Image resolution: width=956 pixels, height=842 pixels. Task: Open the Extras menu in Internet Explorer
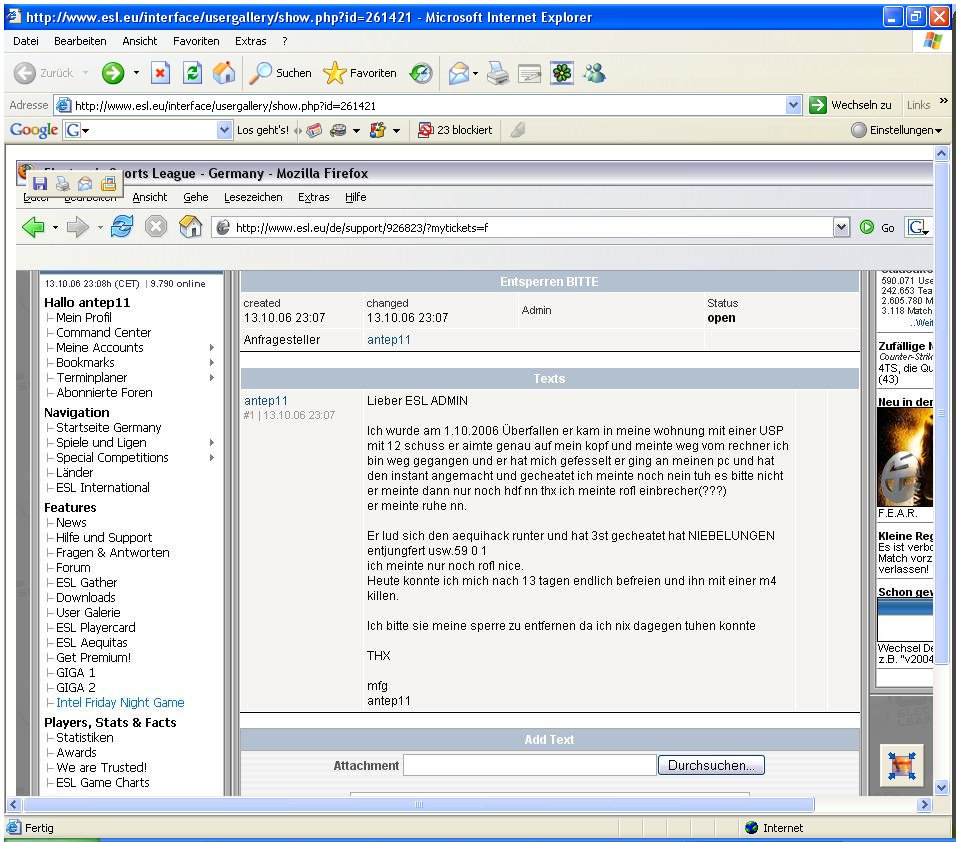[x=251, y=41]
